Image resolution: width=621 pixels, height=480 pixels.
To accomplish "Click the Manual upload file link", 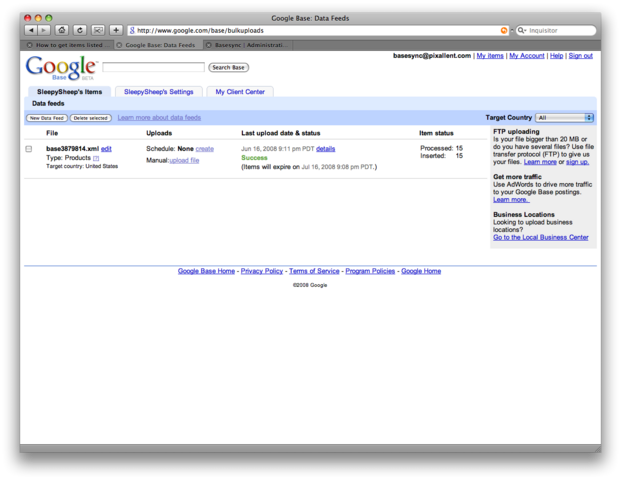I will pyautogui.click(x=184, y=160).
